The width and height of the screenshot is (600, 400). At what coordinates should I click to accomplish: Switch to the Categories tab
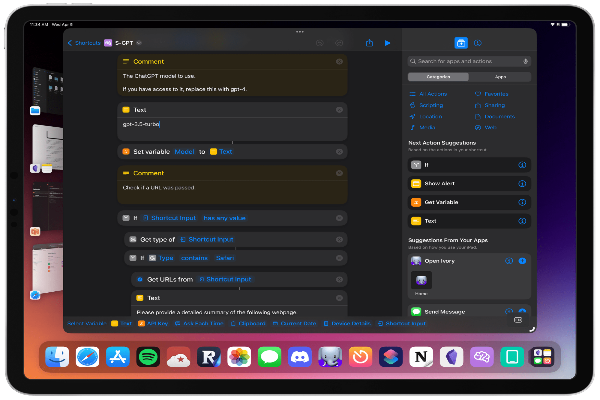click(x=438, y=77)
